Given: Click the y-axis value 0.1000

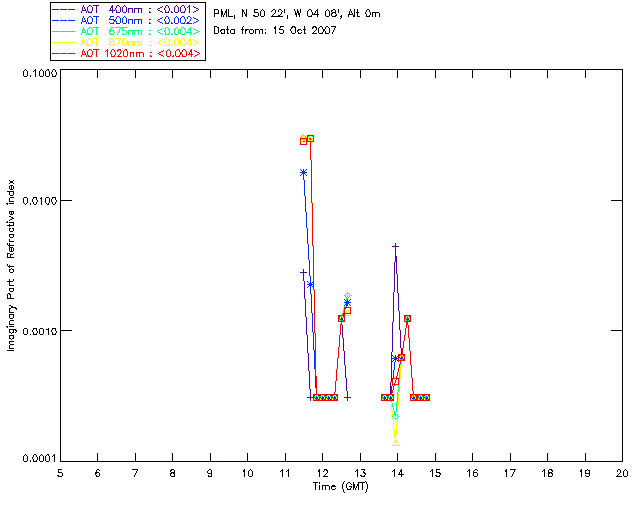Looking at the screenshot, I should point(40,73).
